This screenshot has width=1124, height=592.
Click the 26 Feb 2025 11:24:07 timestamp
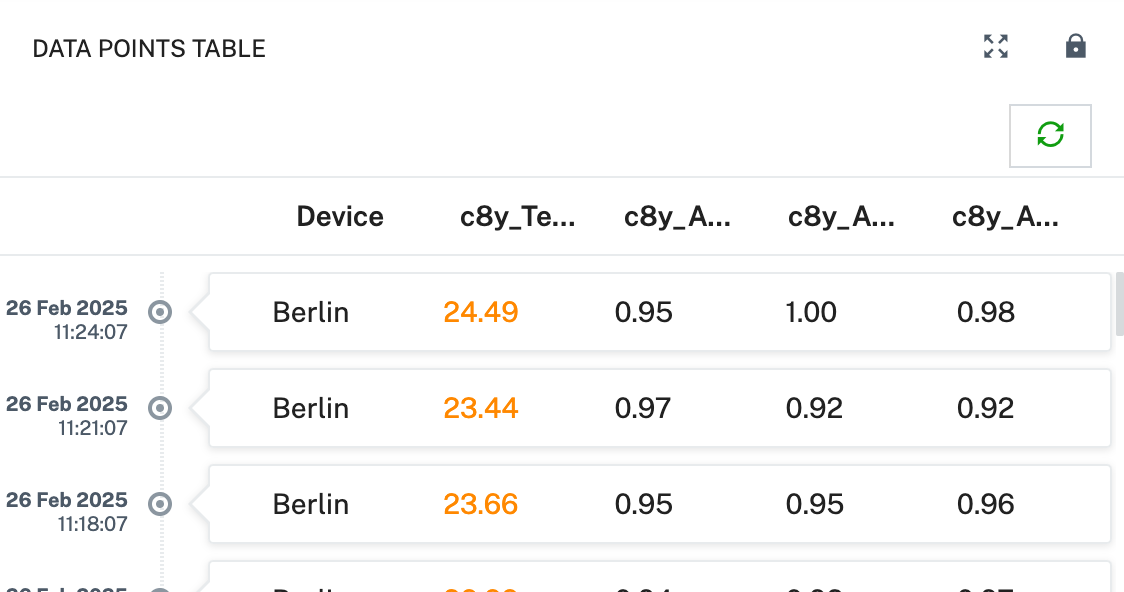pyautogui.click(x=67, y=319)
